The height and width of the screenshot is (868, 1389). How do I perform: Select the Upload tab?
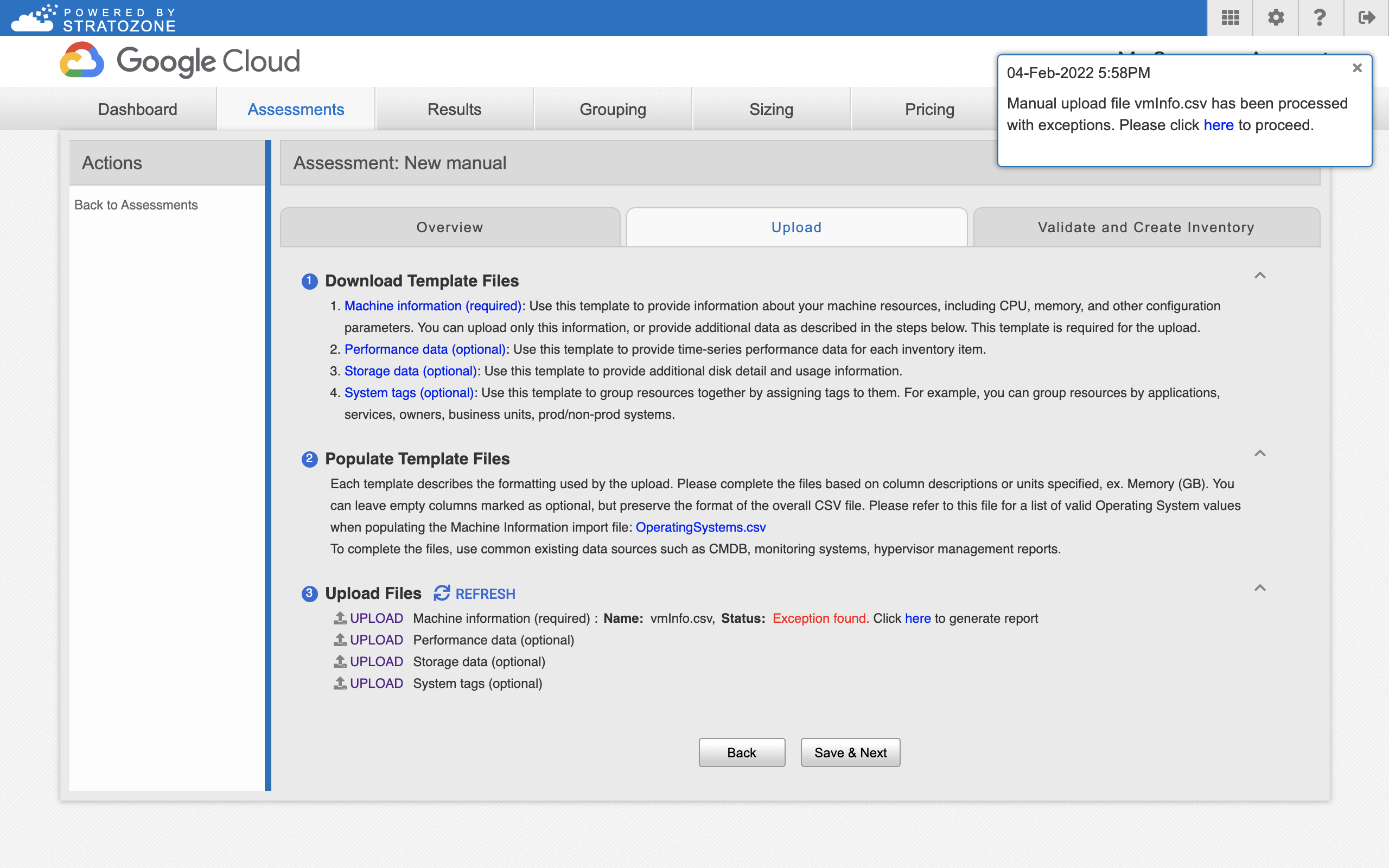tap(797, 227)
